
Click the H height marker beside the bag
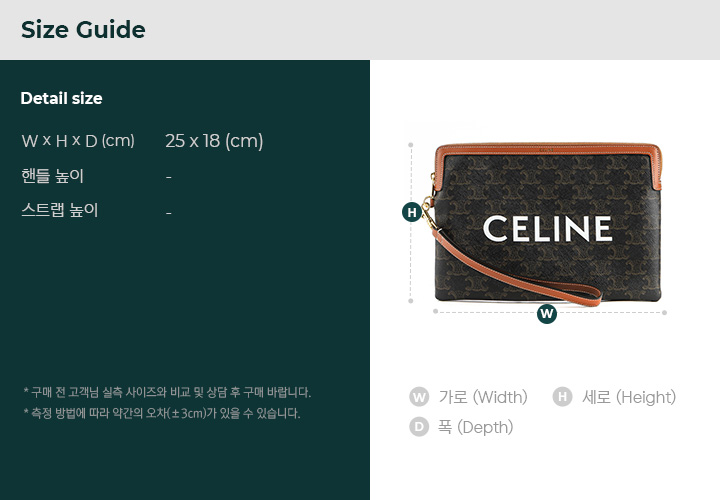pyautogui.click(x=412, y=212)
